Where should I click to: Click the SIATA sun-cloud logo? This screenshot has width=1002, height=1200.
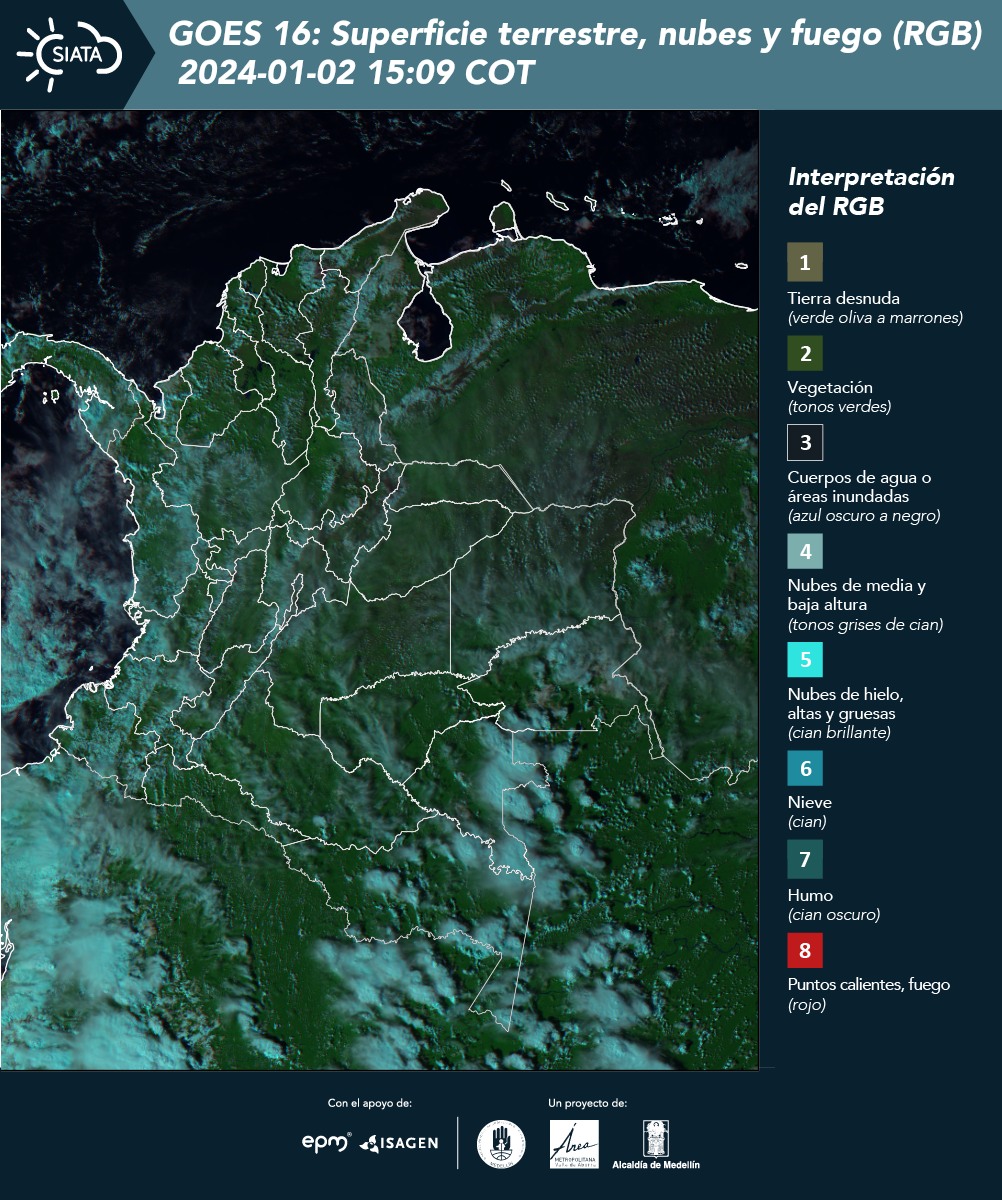coord(68,54)
